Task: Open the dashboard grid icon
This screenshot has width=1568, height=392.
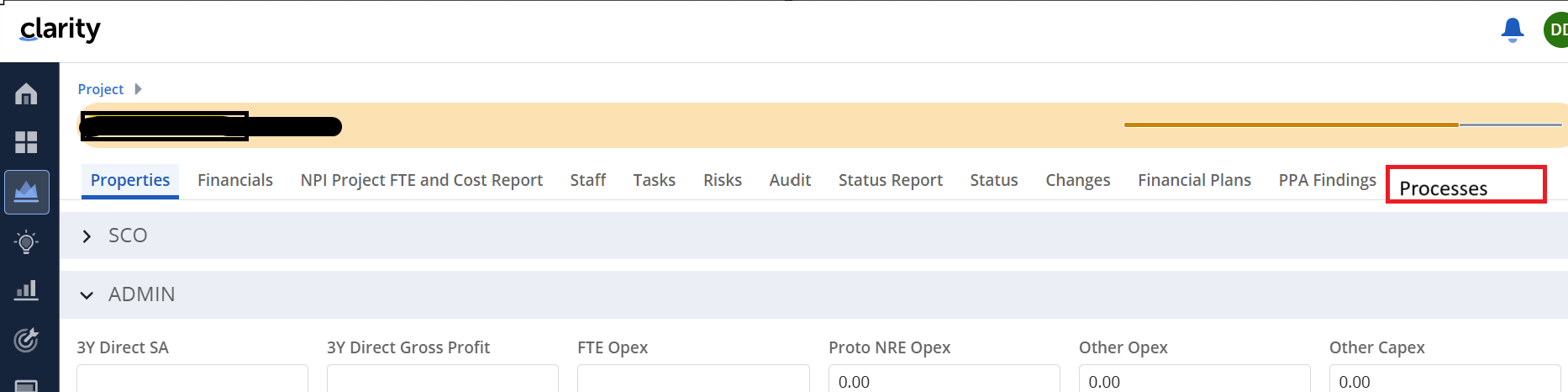Action: pyautogui.click(x=26, y=142)
